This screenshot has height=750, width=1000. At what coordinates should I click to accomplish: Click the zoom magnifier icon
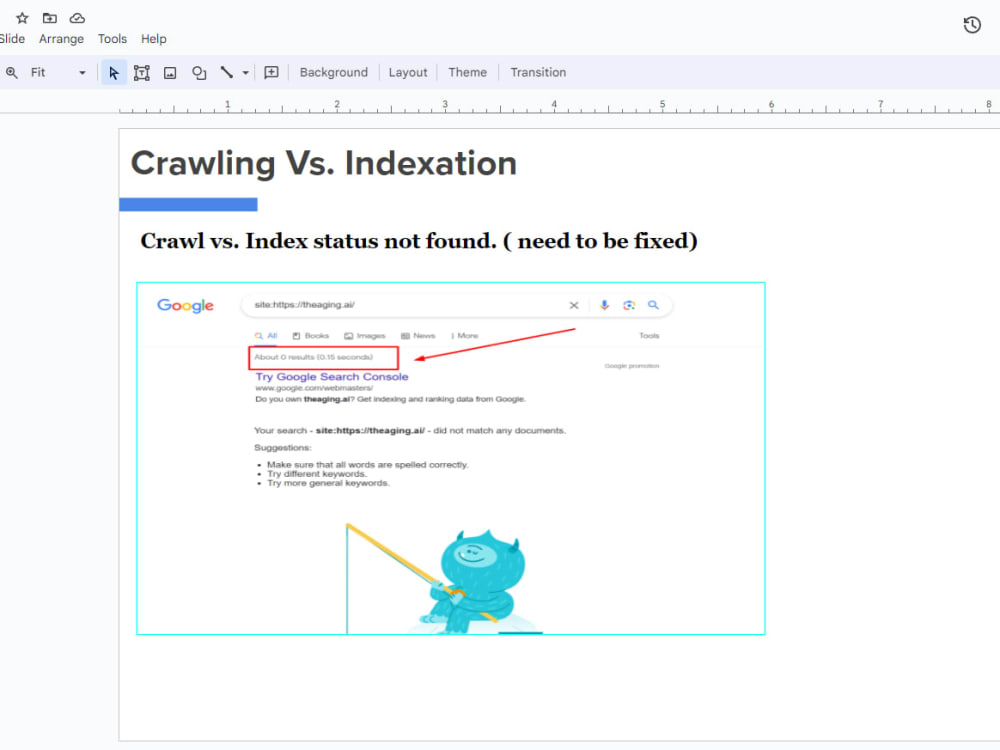coord(11,73)
